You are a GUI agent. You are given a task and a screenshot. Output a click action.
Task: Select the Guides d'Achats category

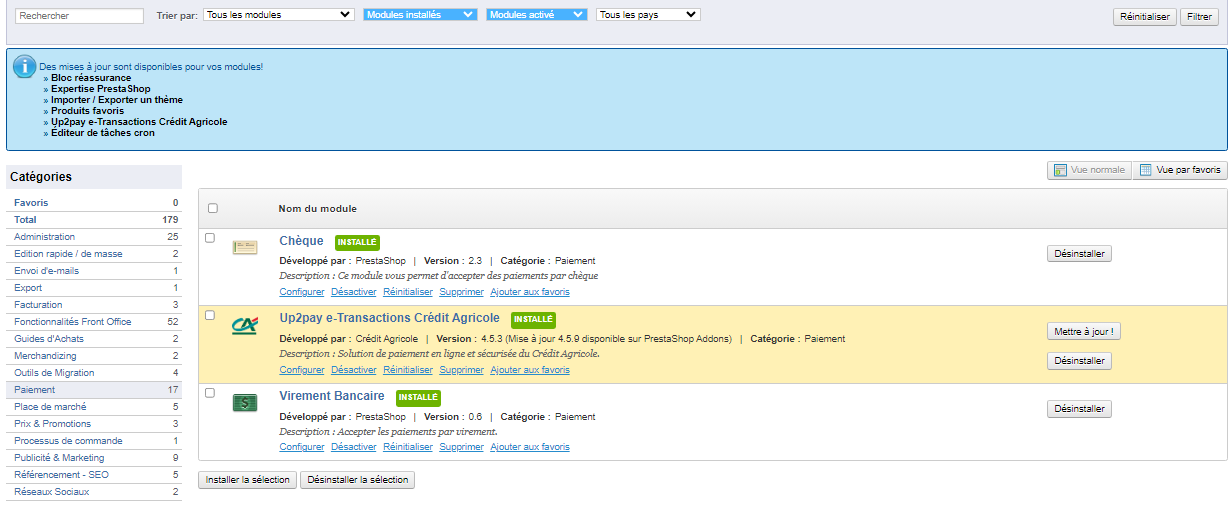(x=94, y=339)
